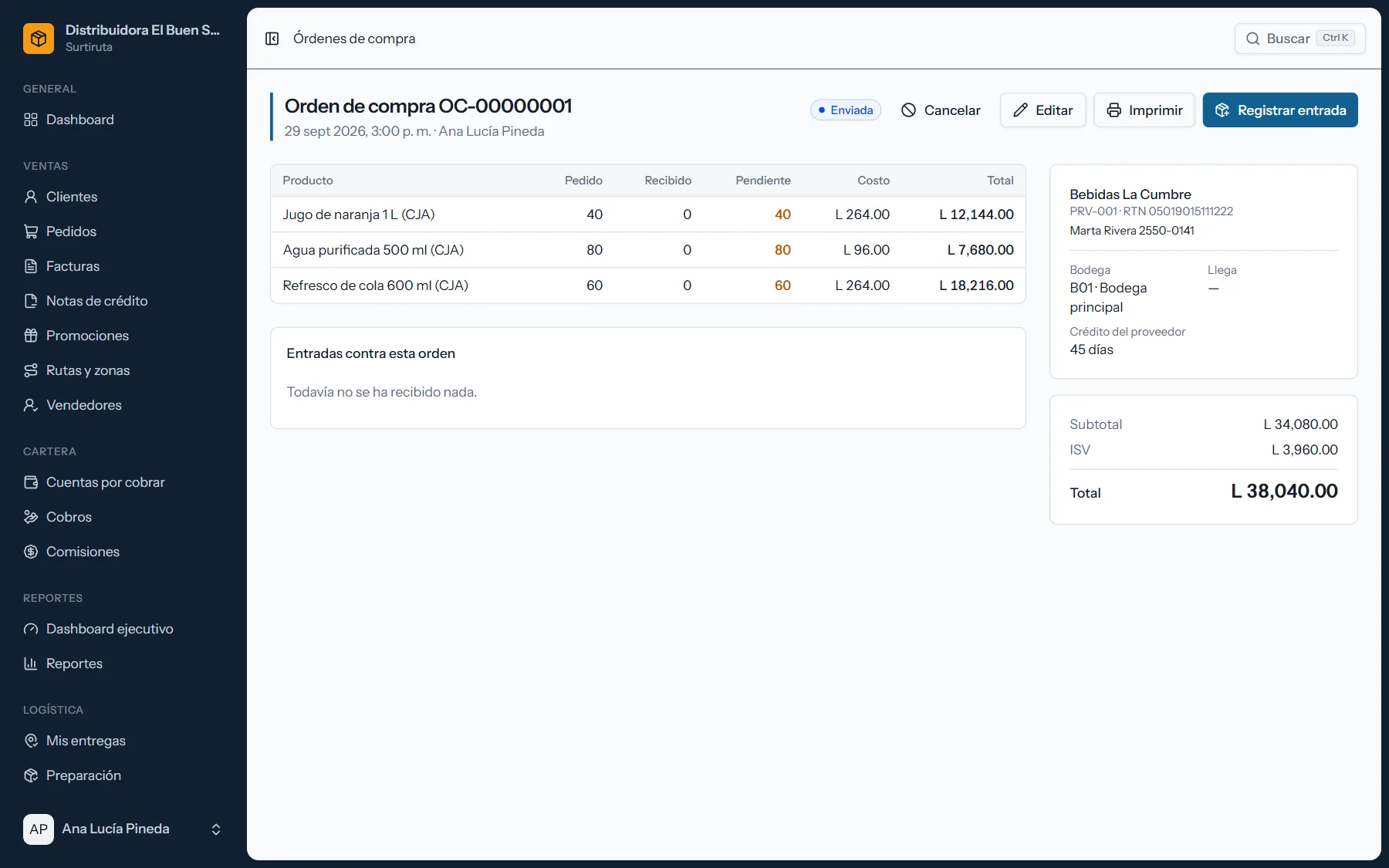Click total amount L 38,040.00
Viewport: 1389px width, 868px height.
[1284, 491]
